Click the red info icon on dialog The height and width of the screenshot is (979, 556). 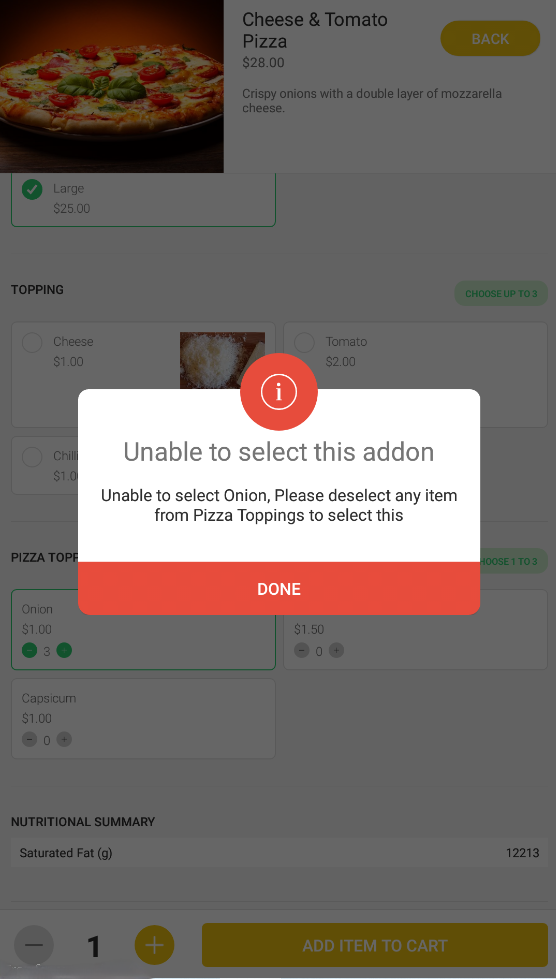pyautogui.click(x=279, y=391)
